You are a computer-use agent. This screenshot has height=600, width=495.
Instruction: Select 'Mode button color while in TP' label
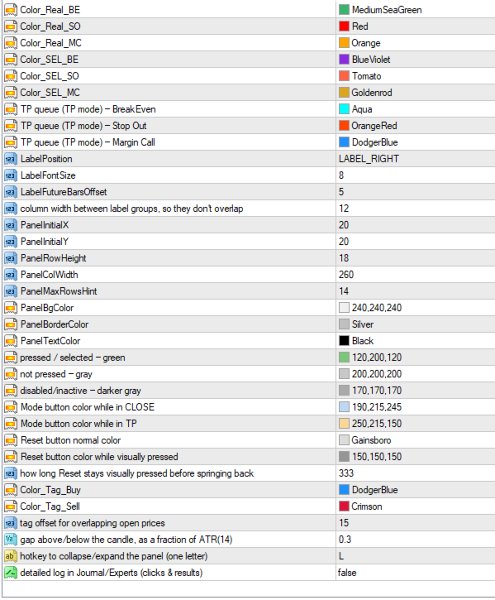click(78, 424)
